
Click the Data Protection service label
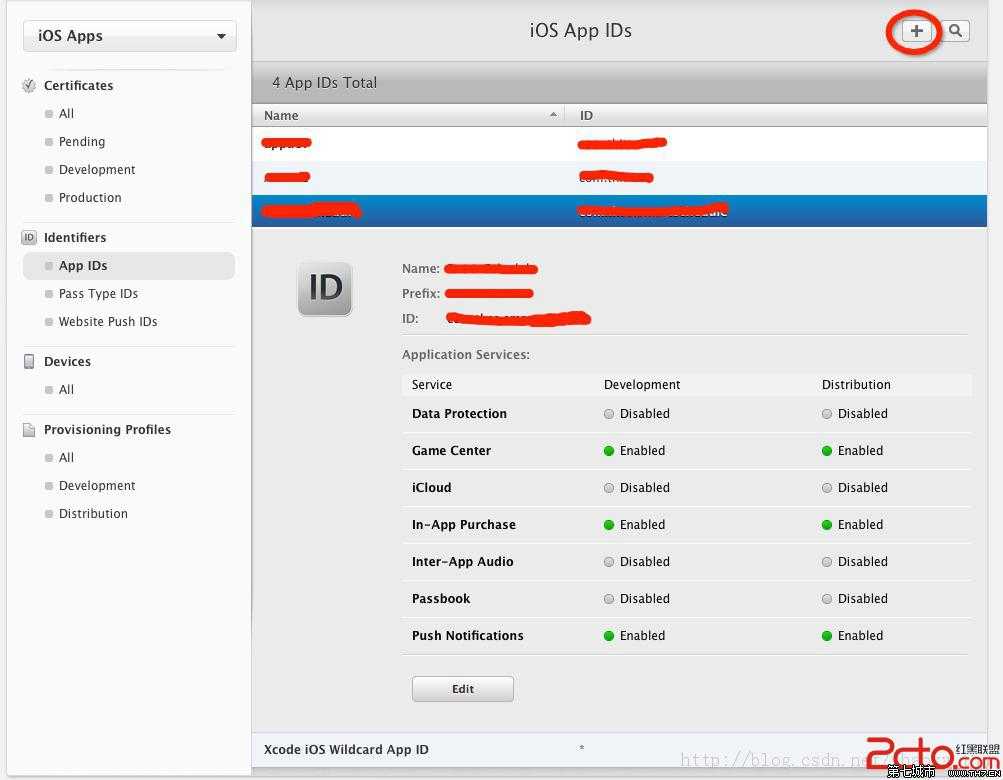459,414
